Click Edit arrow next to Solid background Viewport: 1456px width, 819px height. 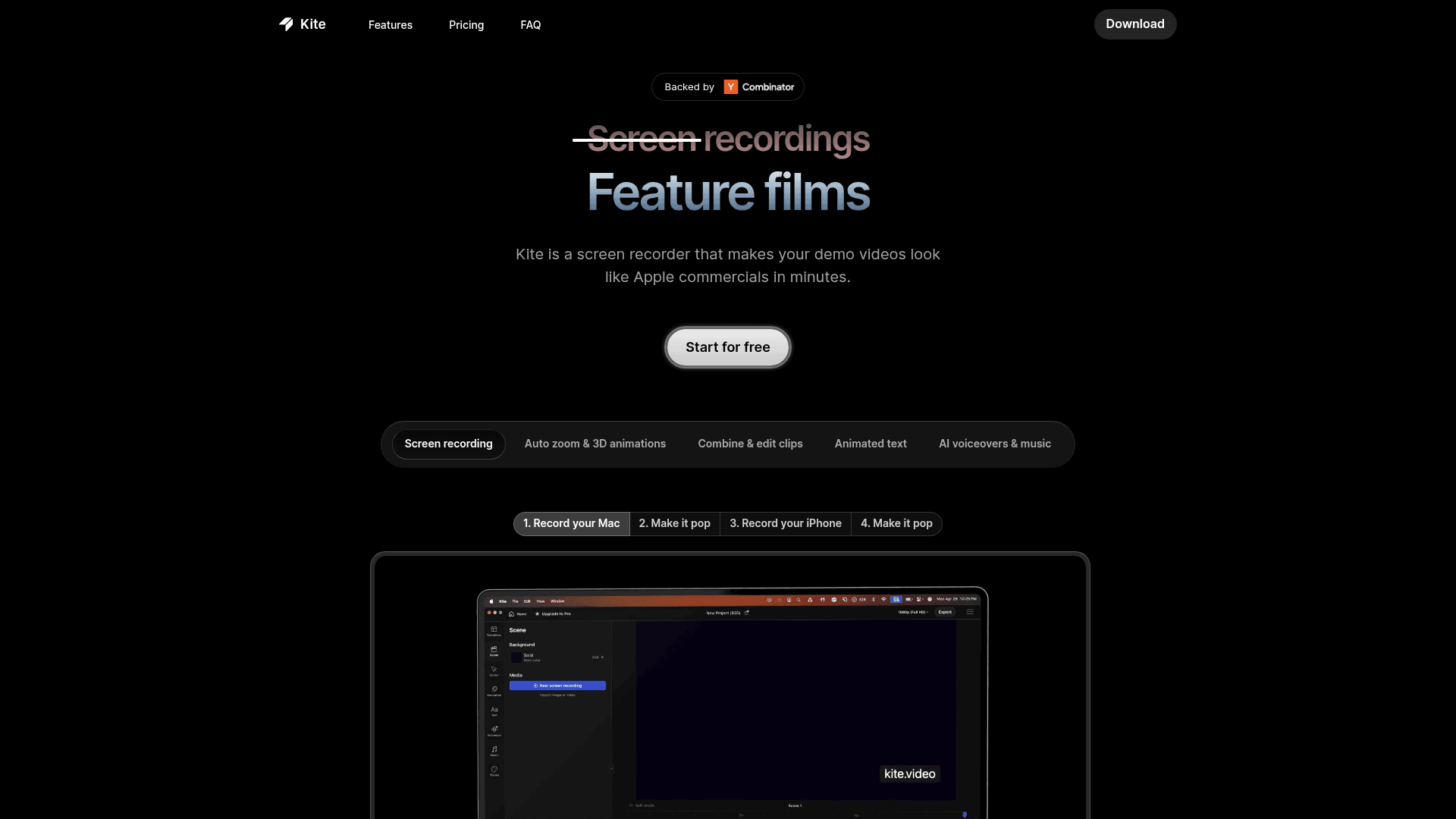(598, 657)
